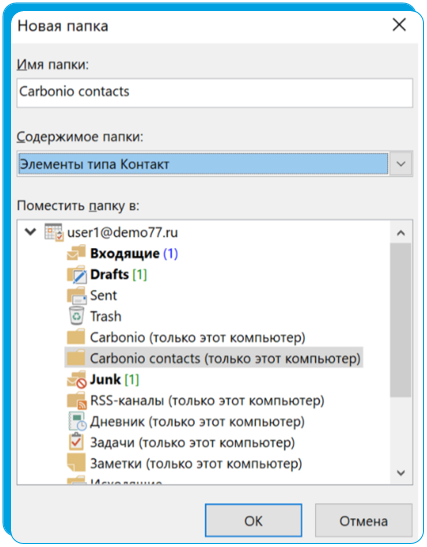Click the Sent folder icon
This screenshot has width=427, height=547.
coord(76,295)
